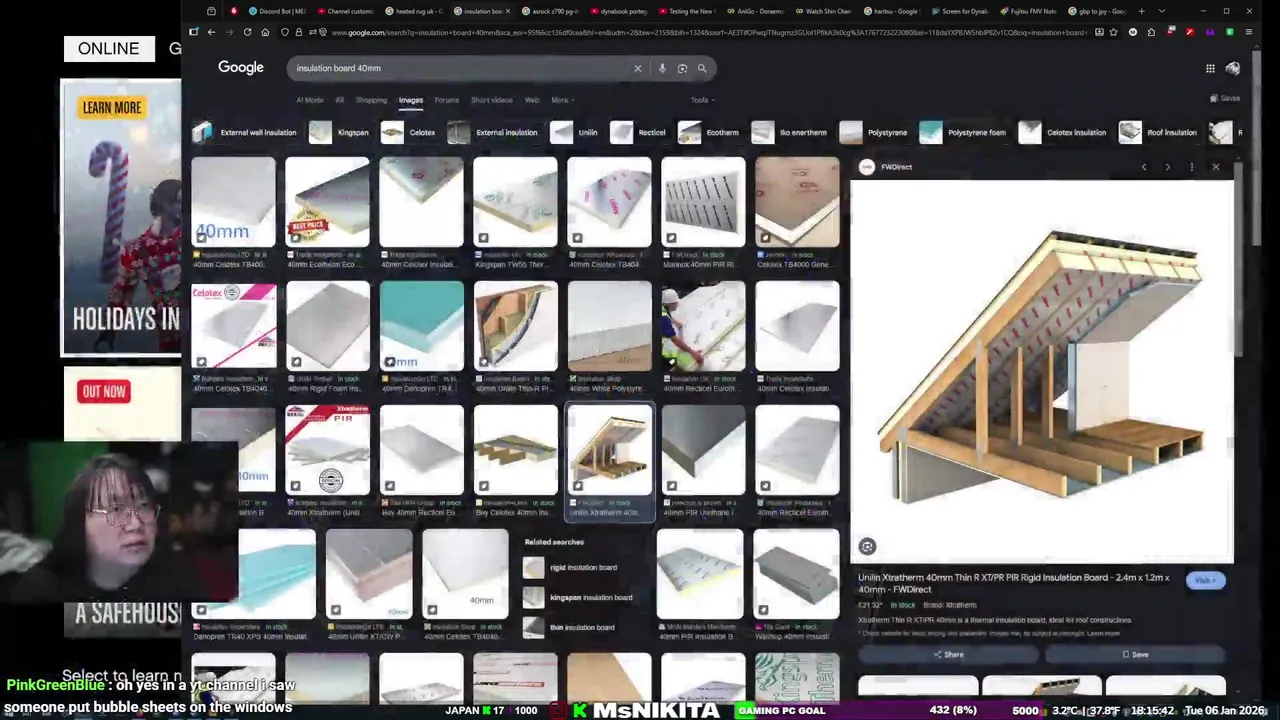Viewport: 1280px width, 720px height.
Task: Show previous image in preview panel
Action: coord(1144,167)
